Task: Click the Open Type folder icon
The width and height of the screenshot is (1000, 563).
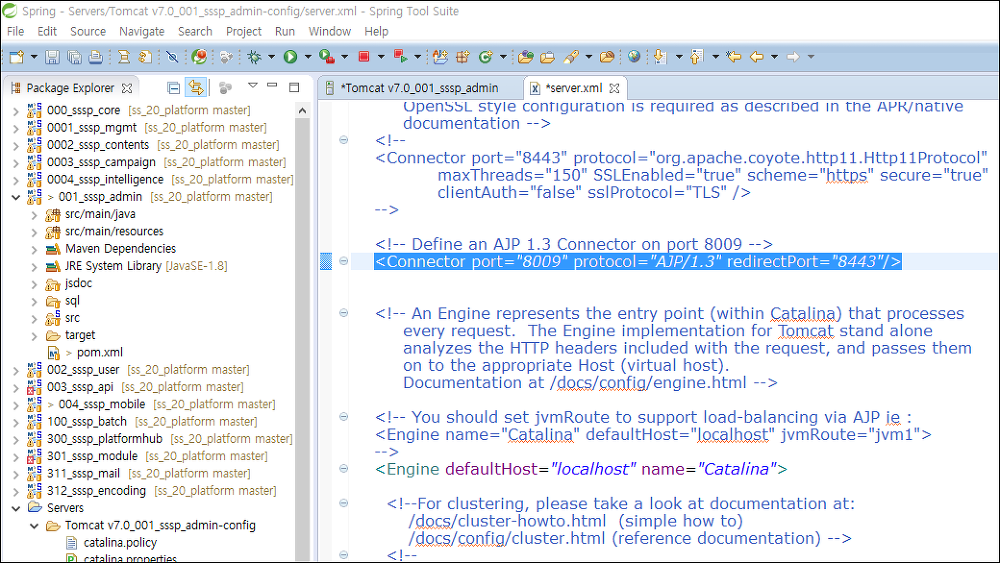Action: click(x=526, y=57)
